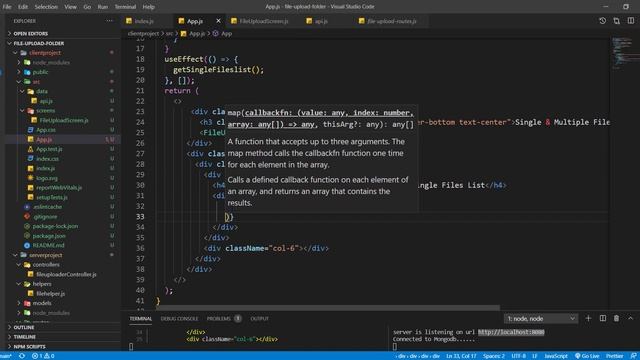Open App.css in the explorer

point(46,130)
